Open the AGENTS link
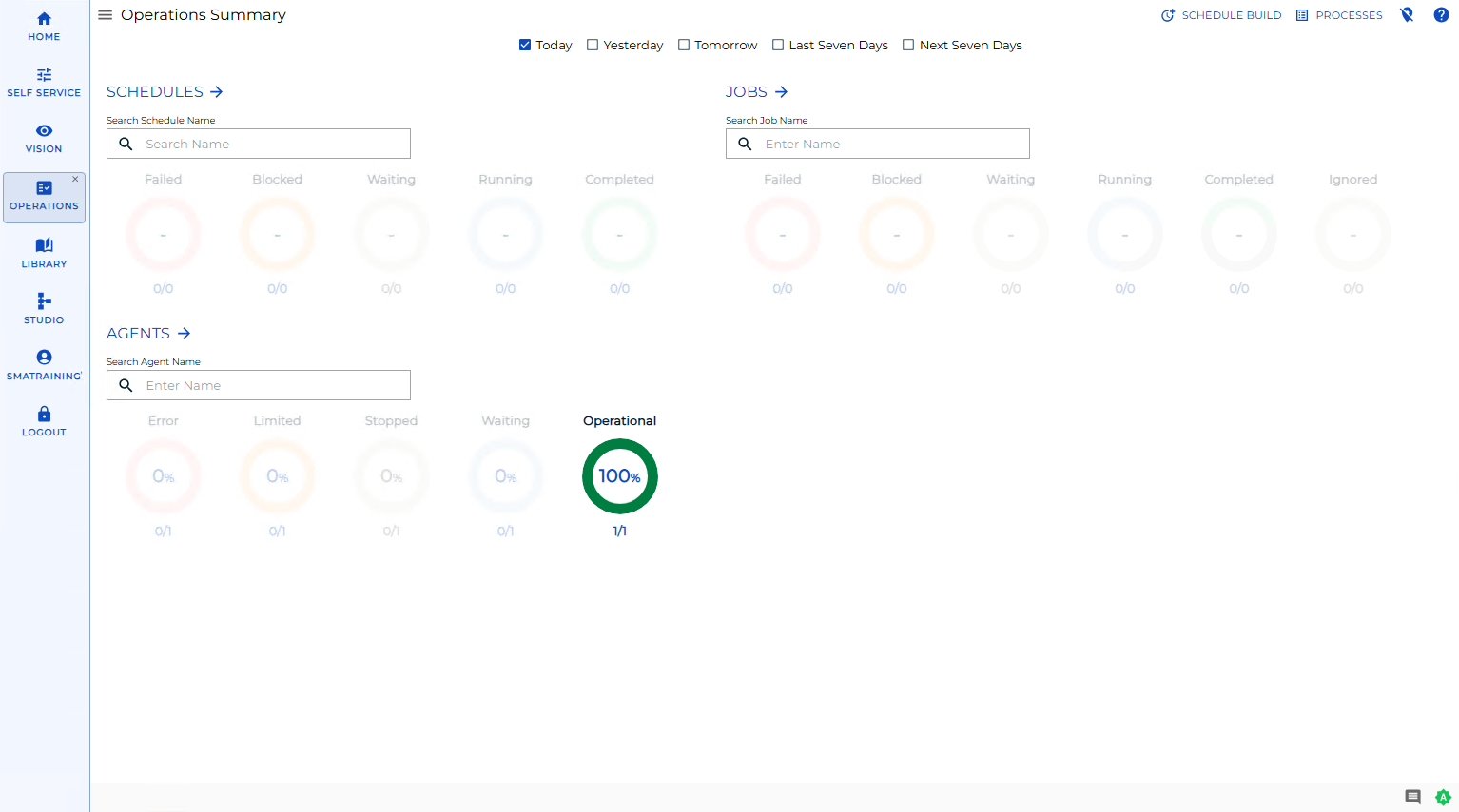 point(148,333)
